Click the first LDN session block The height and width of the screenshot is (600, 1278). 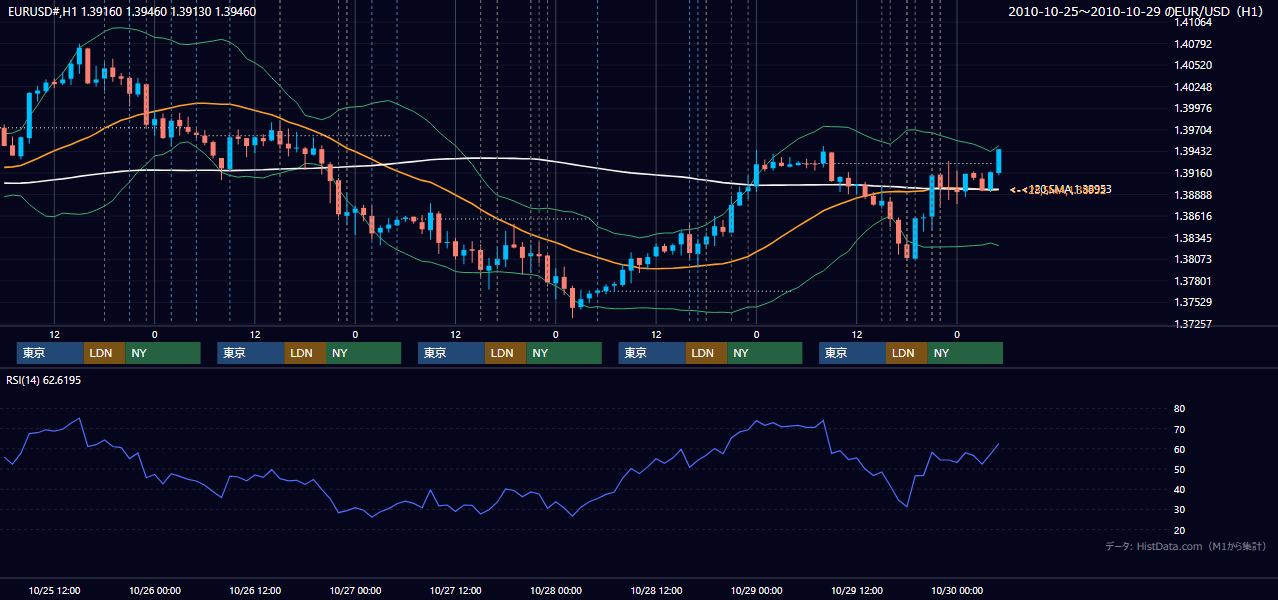104,353
